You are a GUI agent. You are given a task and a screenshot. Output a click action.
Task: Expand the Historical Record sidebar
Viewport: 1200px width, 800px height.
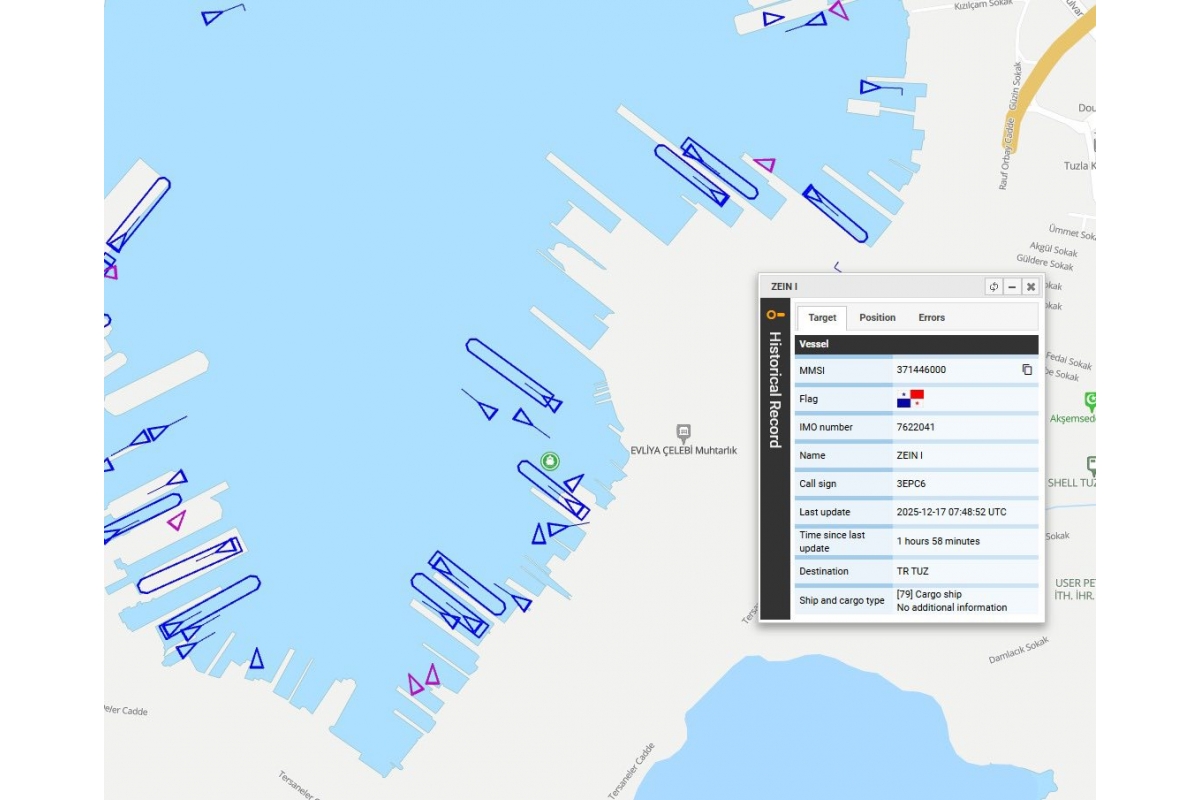775,390
